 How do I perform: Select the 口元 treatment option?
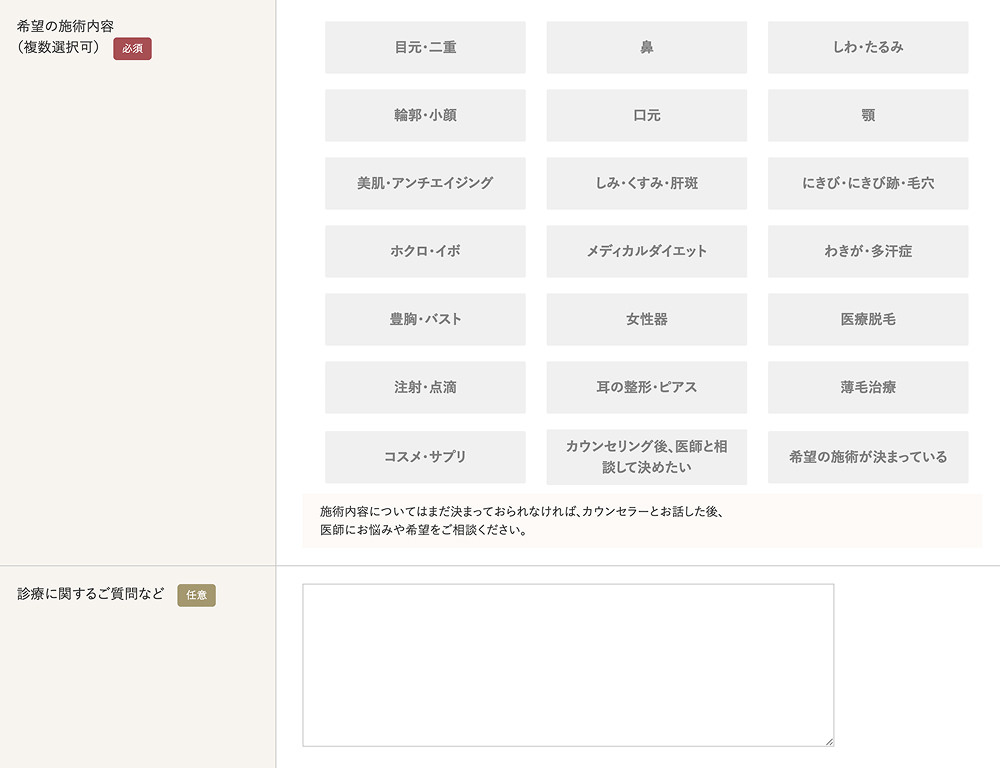pos(647,115)
